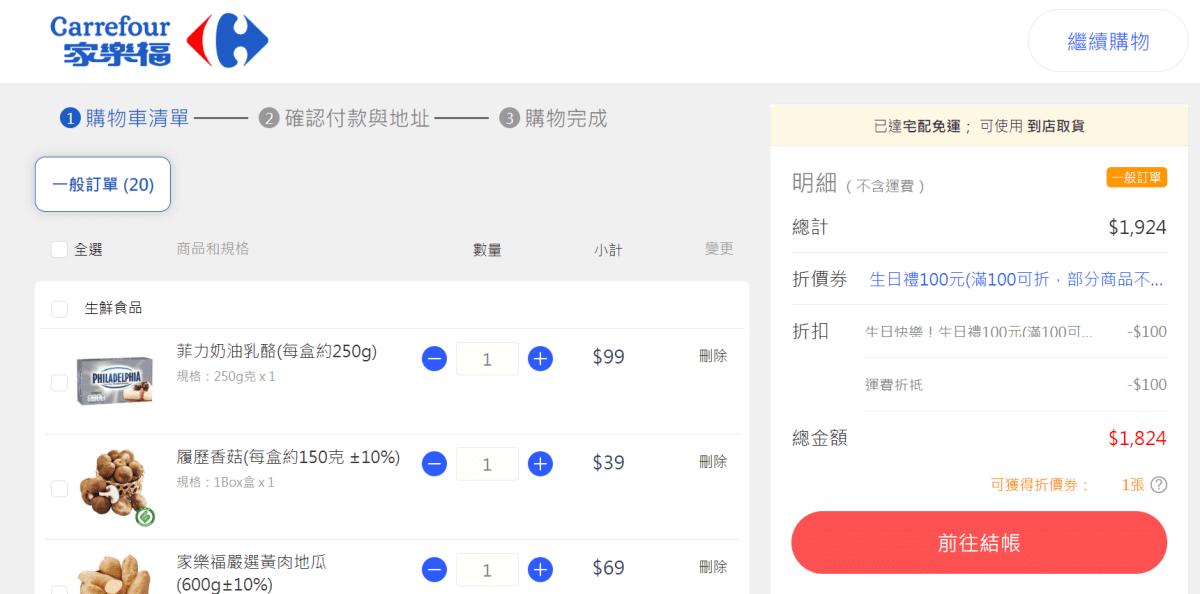The width and height of the screenshot is (1200, 594).
Task: Click the coupon help question mark icon
Action: 1158,485
